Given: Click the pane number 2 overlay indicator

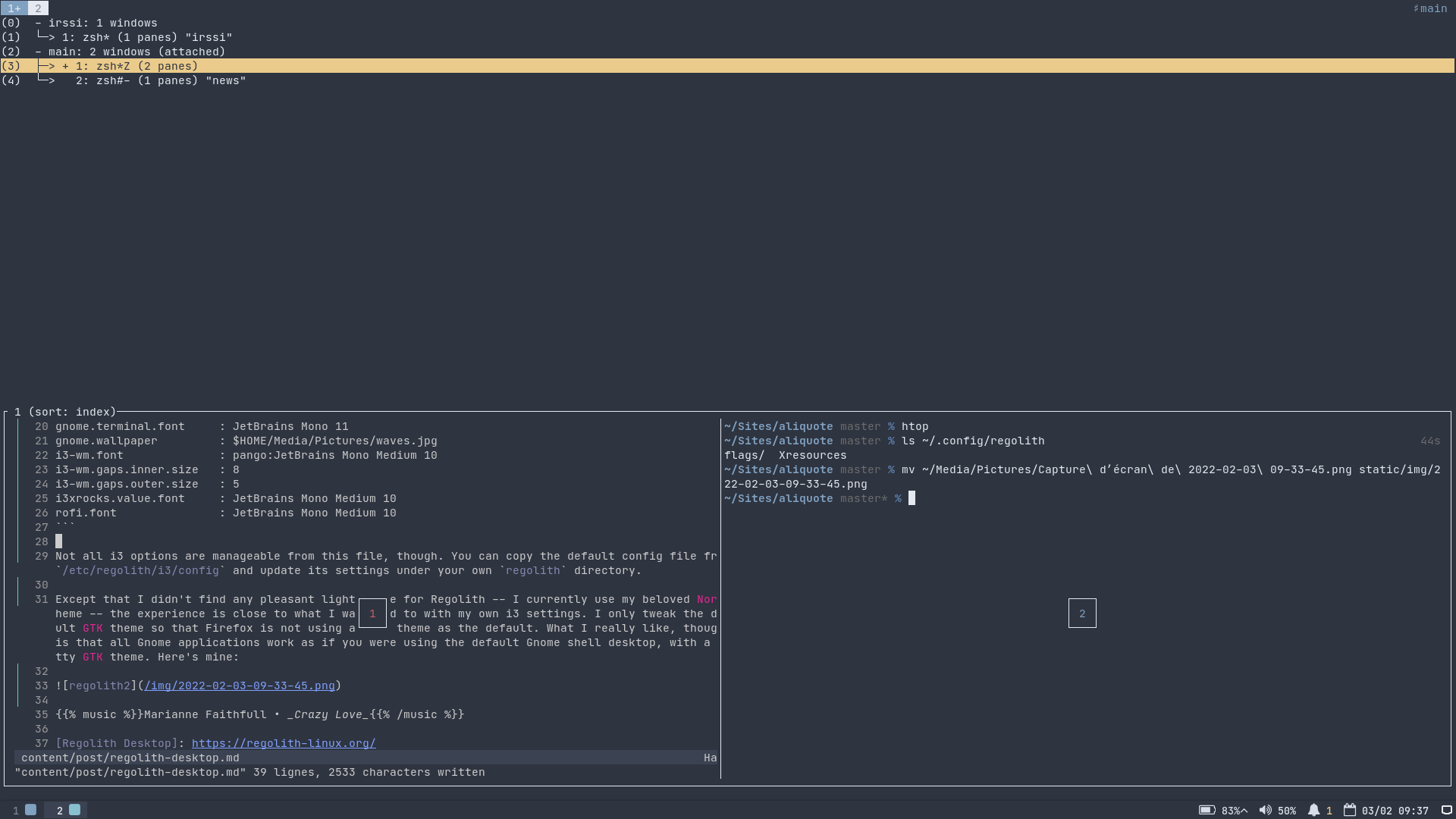Looking at the screenshot, I should point(1082,613).
